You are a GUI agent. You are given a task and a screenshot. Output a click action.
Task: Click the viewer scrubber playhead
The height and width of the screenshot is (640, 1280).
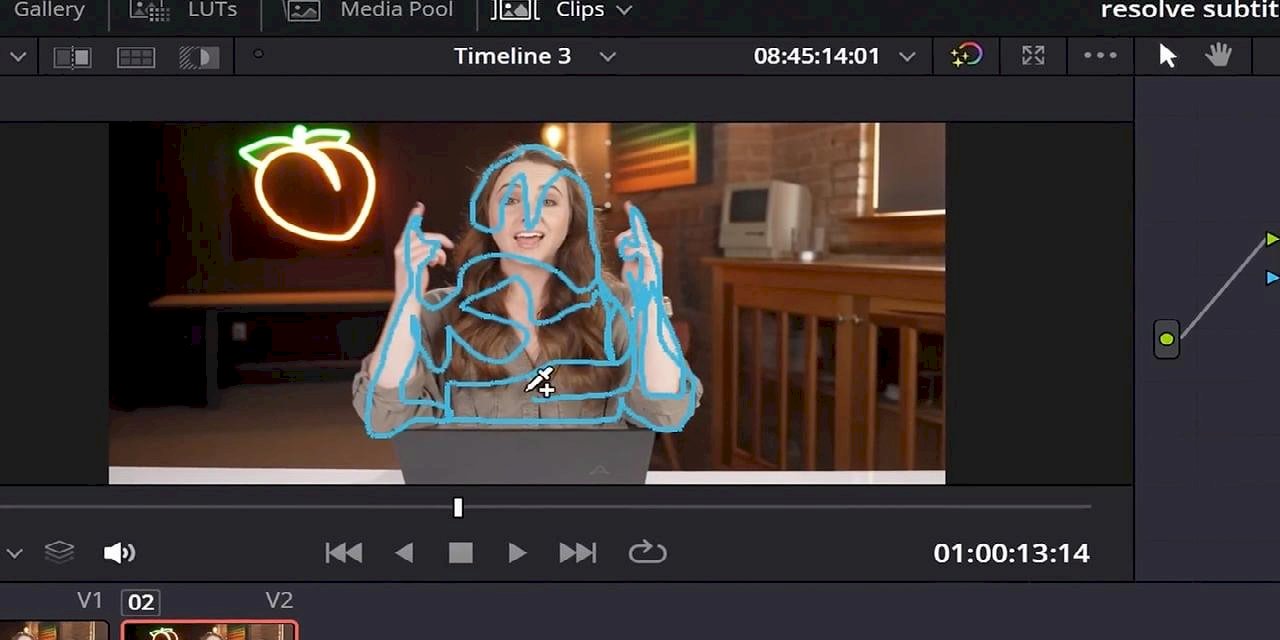click(458, 508)
